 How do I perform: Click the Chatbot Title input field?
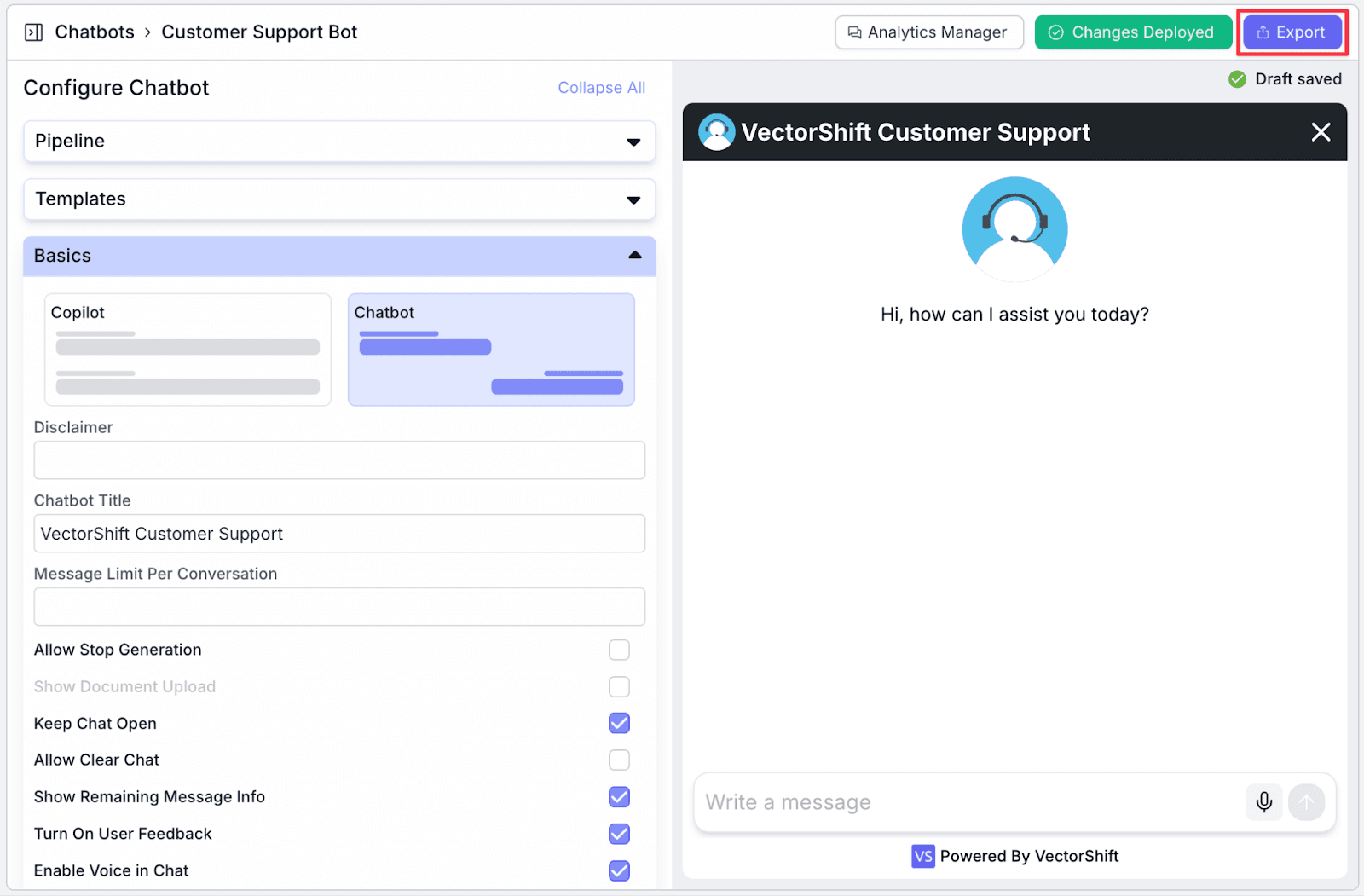click(339, 534)
